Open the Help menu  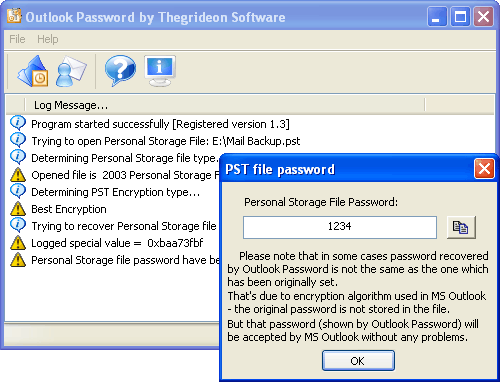pos(48,39)
